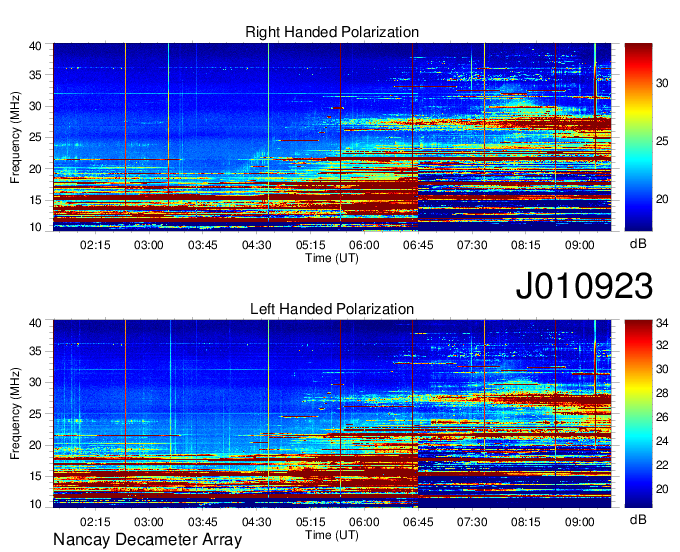Click the 10 MHz tick on Right Handed frequency axis

[x=35, y=227]
